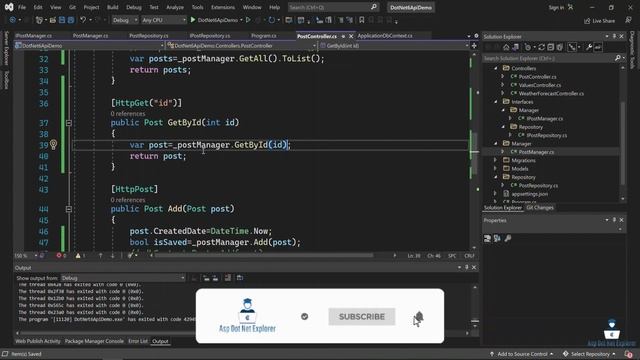Open the Analyze menu

(x=175, y=7)
